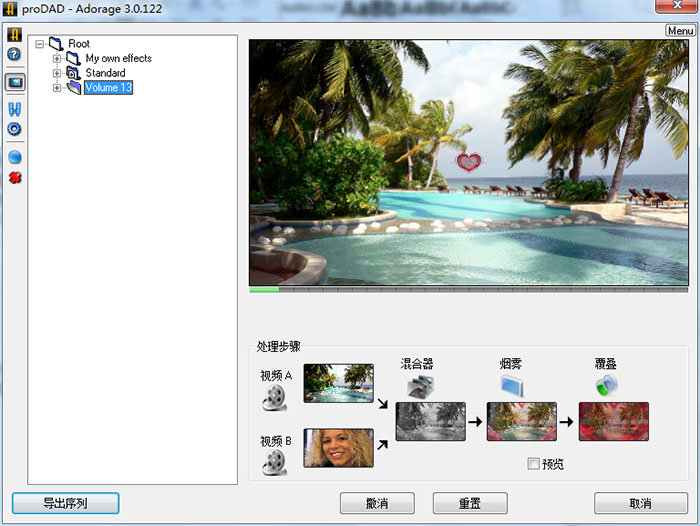
Task: Click the heart overlay in the preview
Action: [x=469, y=162]
